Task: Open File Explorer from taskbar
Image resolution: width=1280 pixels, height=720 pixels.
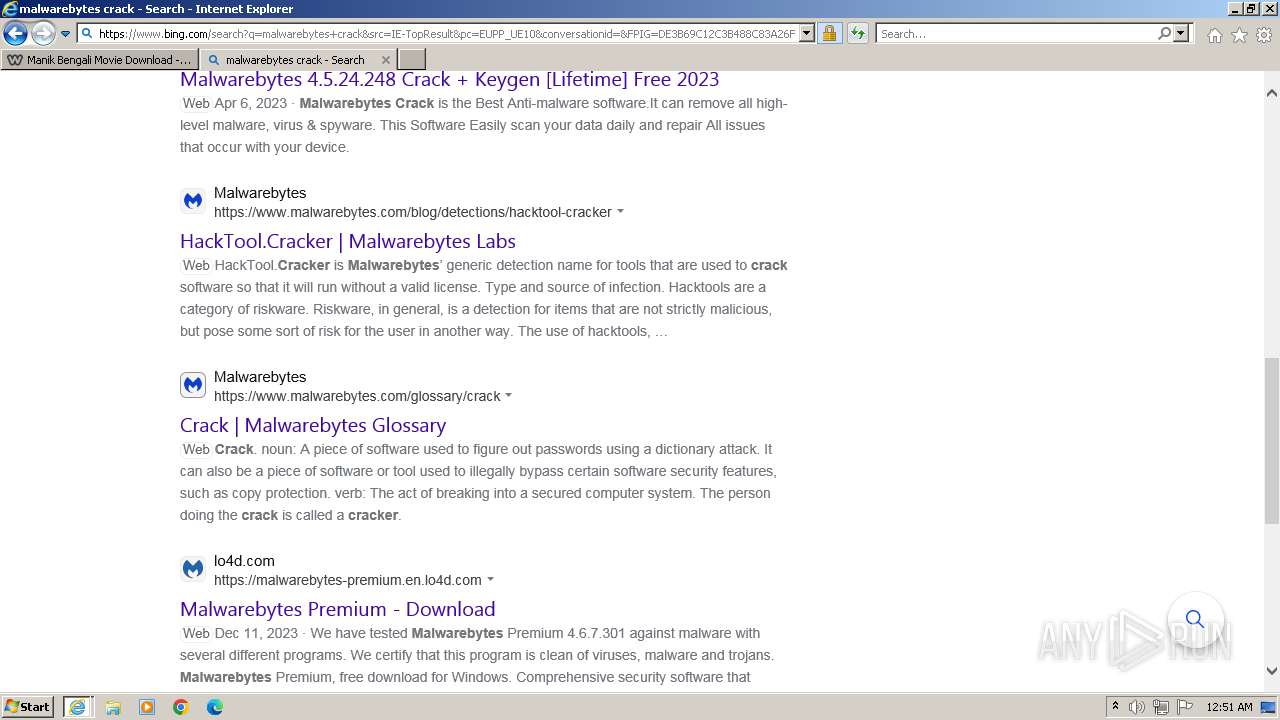Action: pos(113,707)
